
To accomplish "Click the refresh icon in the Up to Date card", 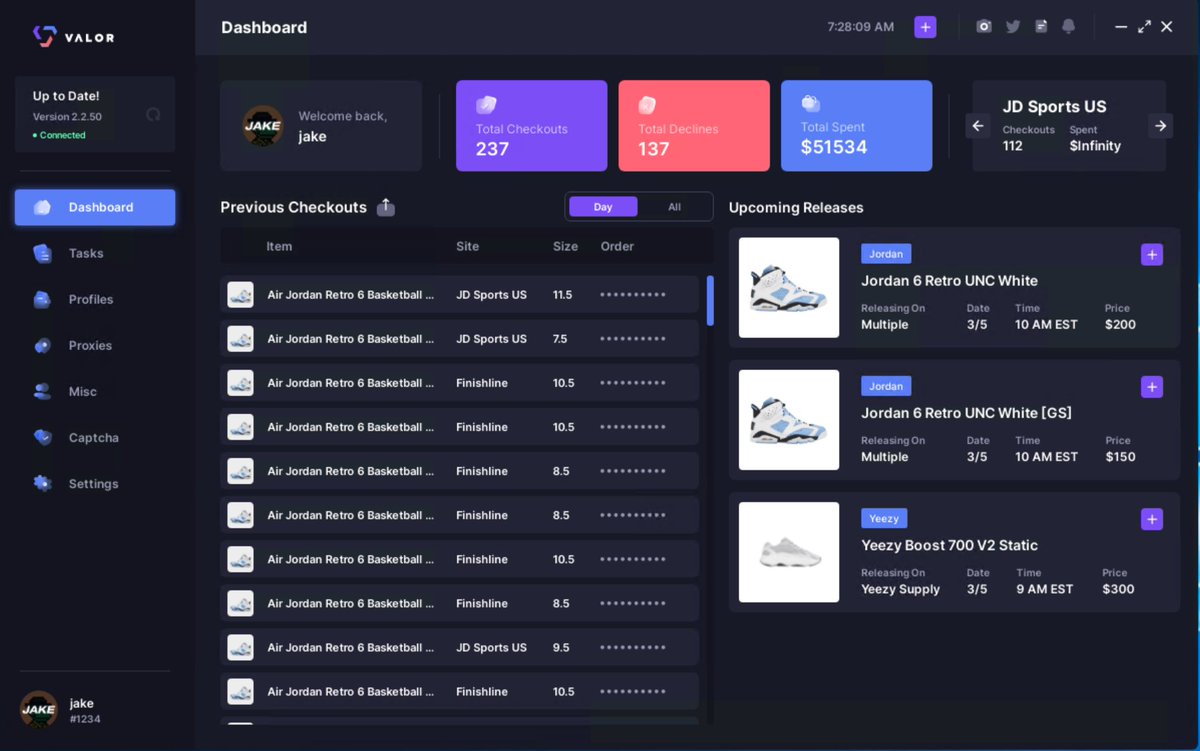I will [153, 114].
